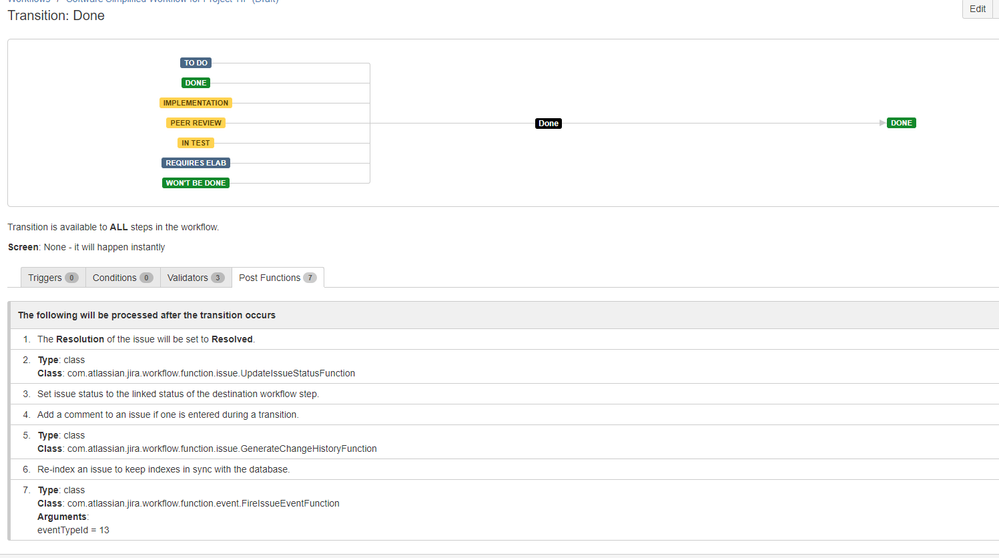
Task: Select the Post Functions tab
Action: click(x=278, y=278)
